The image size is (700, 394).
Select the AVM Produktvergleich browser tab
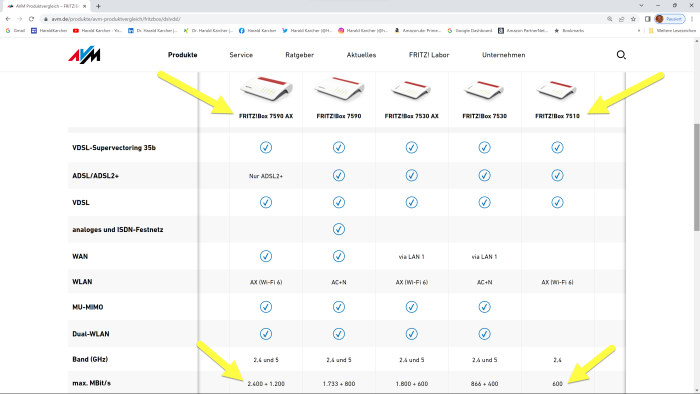(x=45, y=6)
